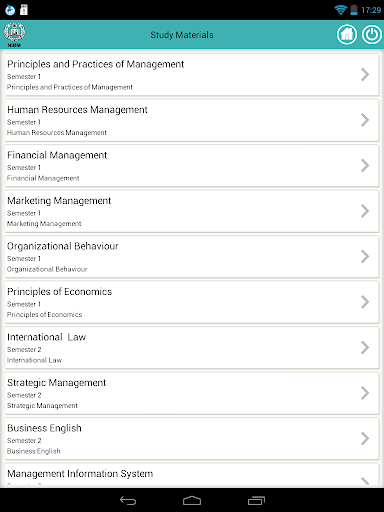Expand chevron for Principles and Practices of Management
This screenshot has height=512, width=384.
pyautogui.click(x=365, y=74)
